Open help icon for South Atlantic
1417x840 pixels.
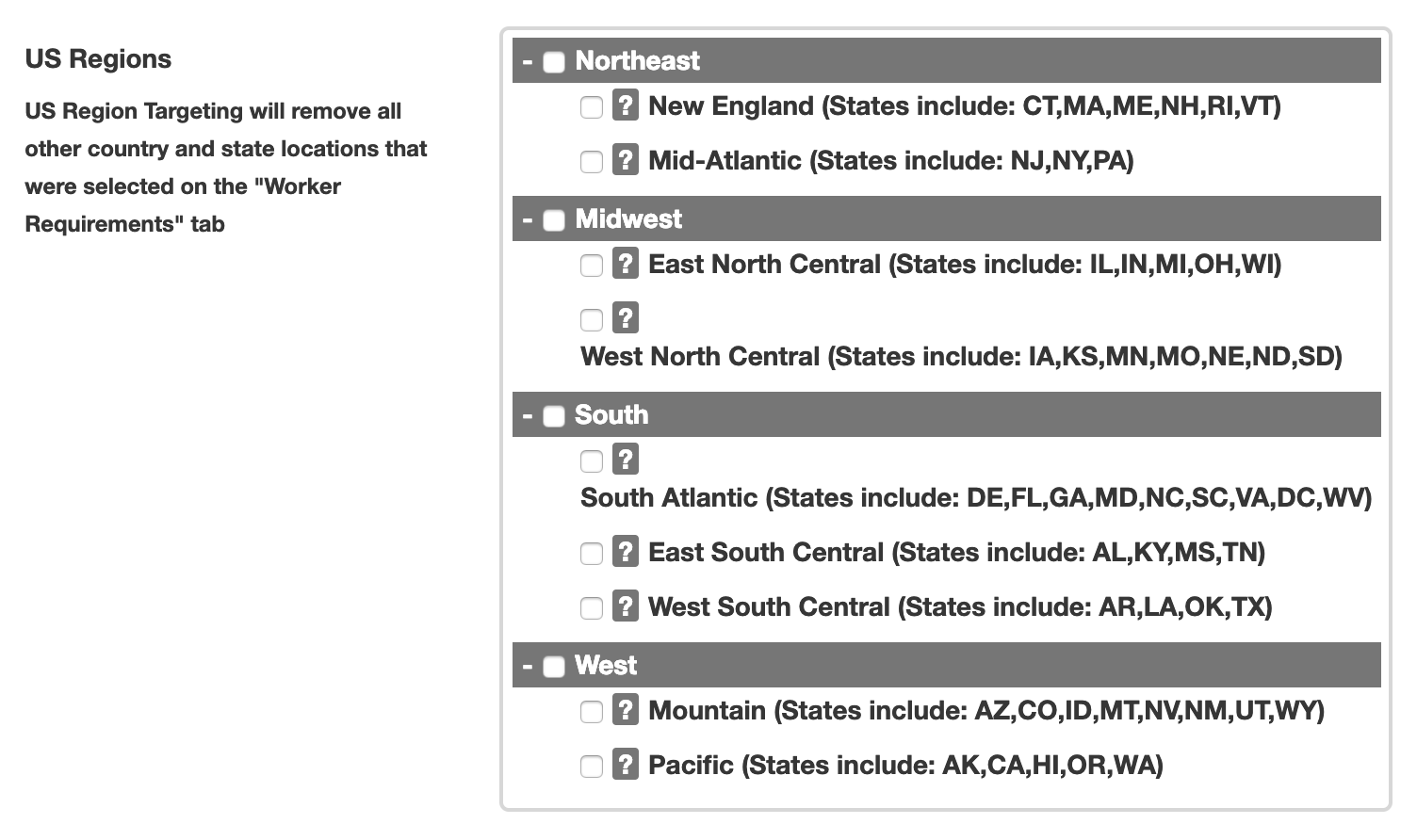pyautogui.click(x=626, y=459)
